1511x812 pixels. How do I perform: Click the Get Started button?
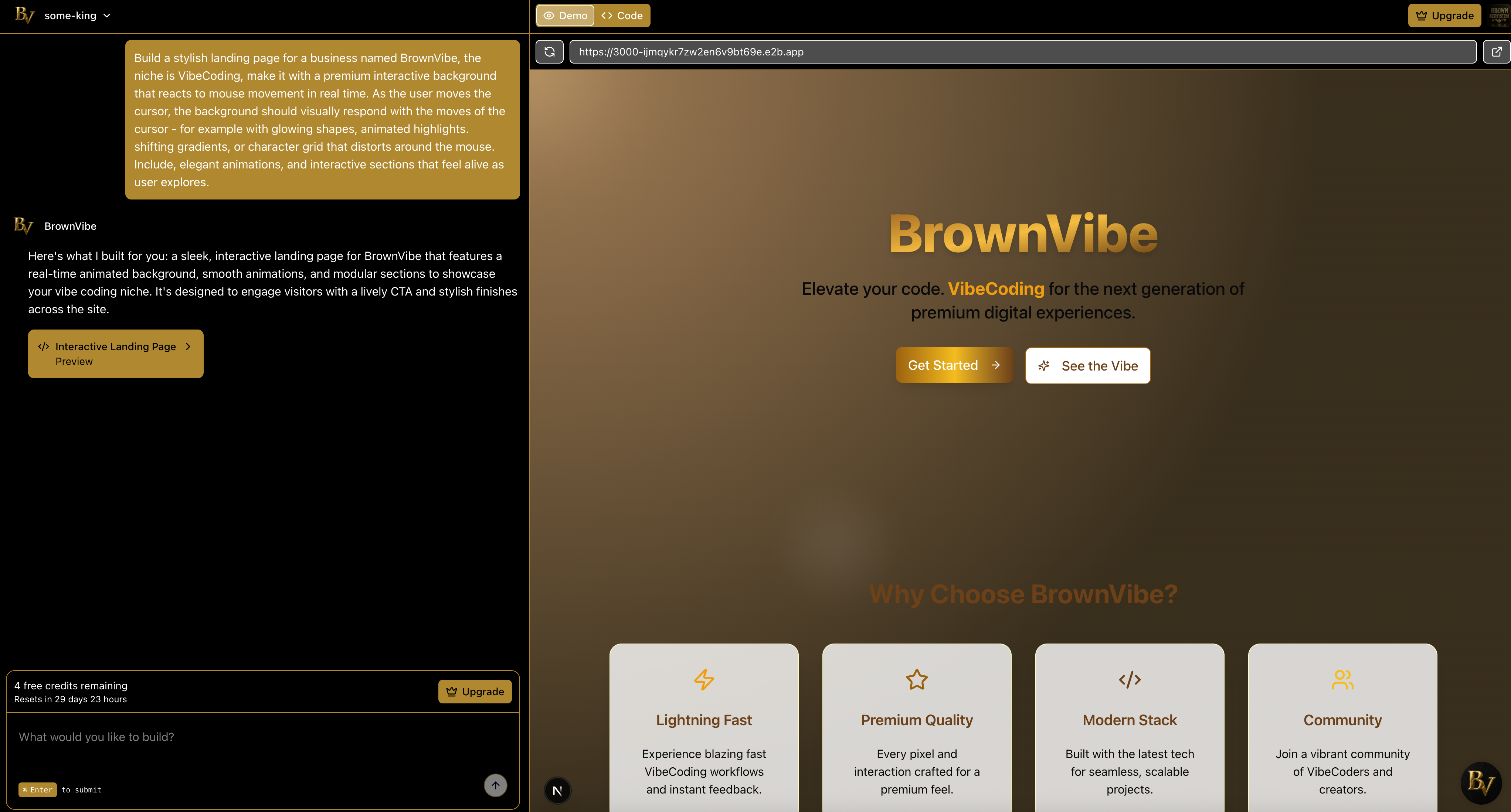954,365
